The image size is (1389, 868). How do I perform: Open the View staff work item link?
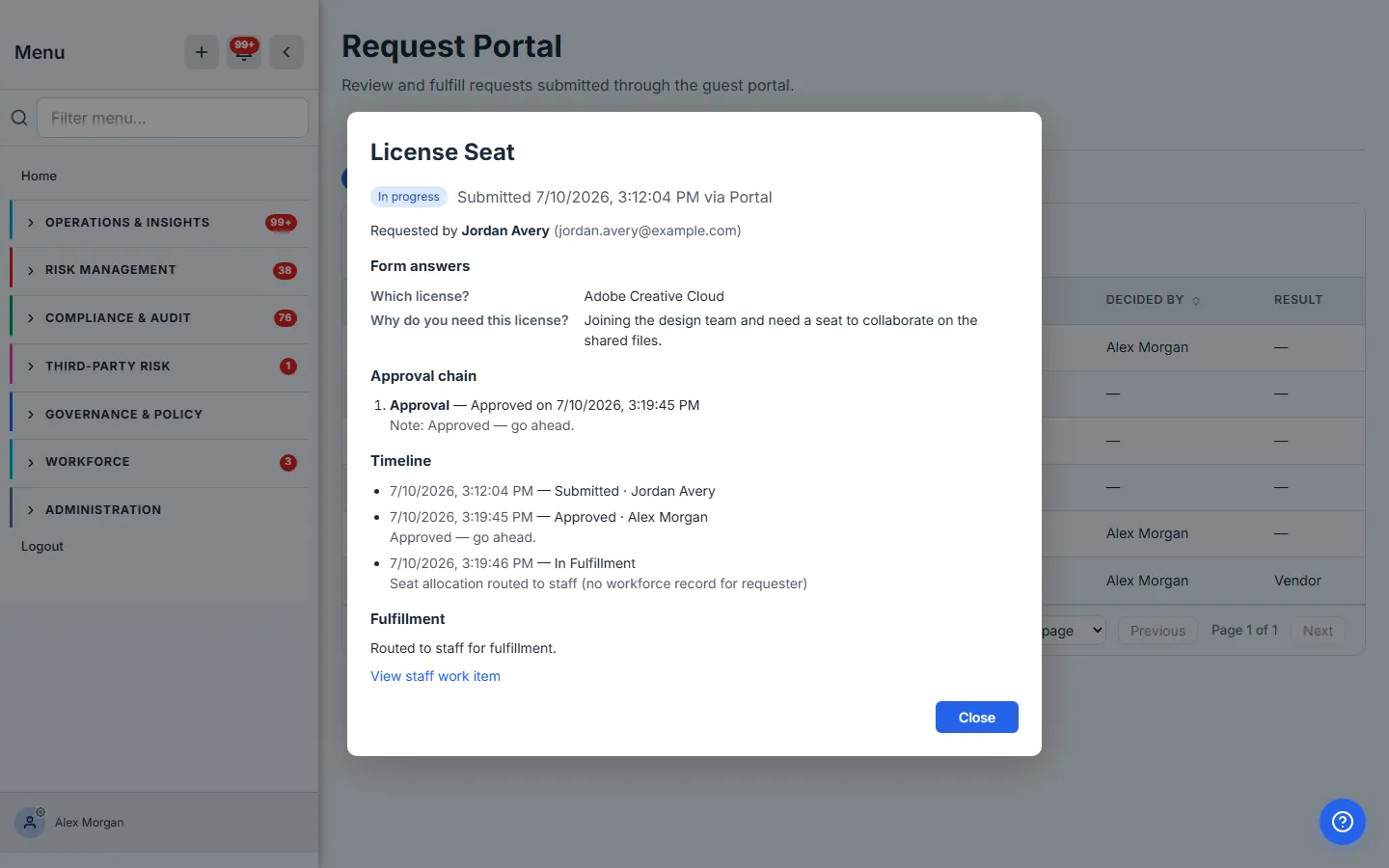(435, 676)
